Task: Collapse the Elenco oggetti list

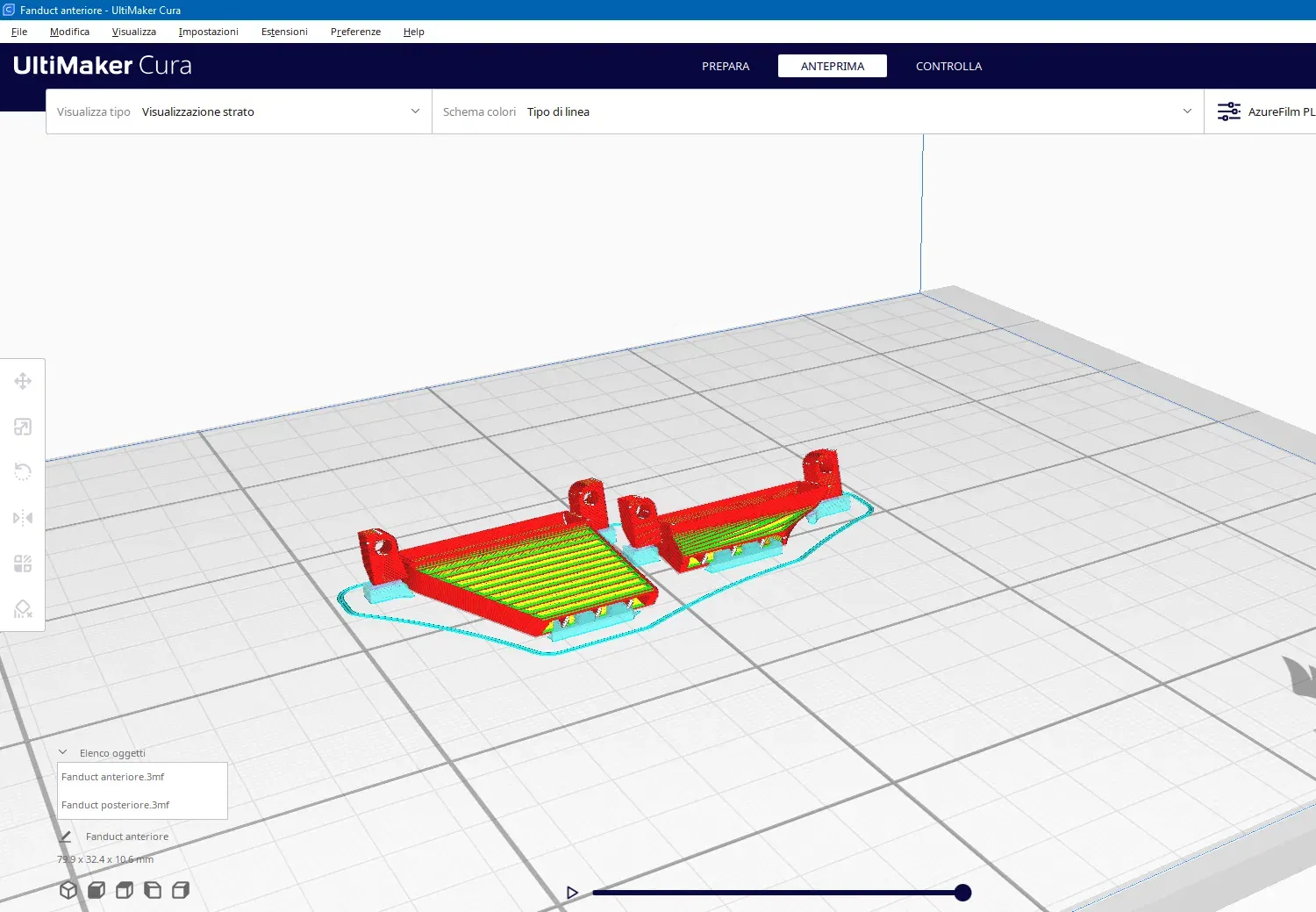Action: point(63,752)
